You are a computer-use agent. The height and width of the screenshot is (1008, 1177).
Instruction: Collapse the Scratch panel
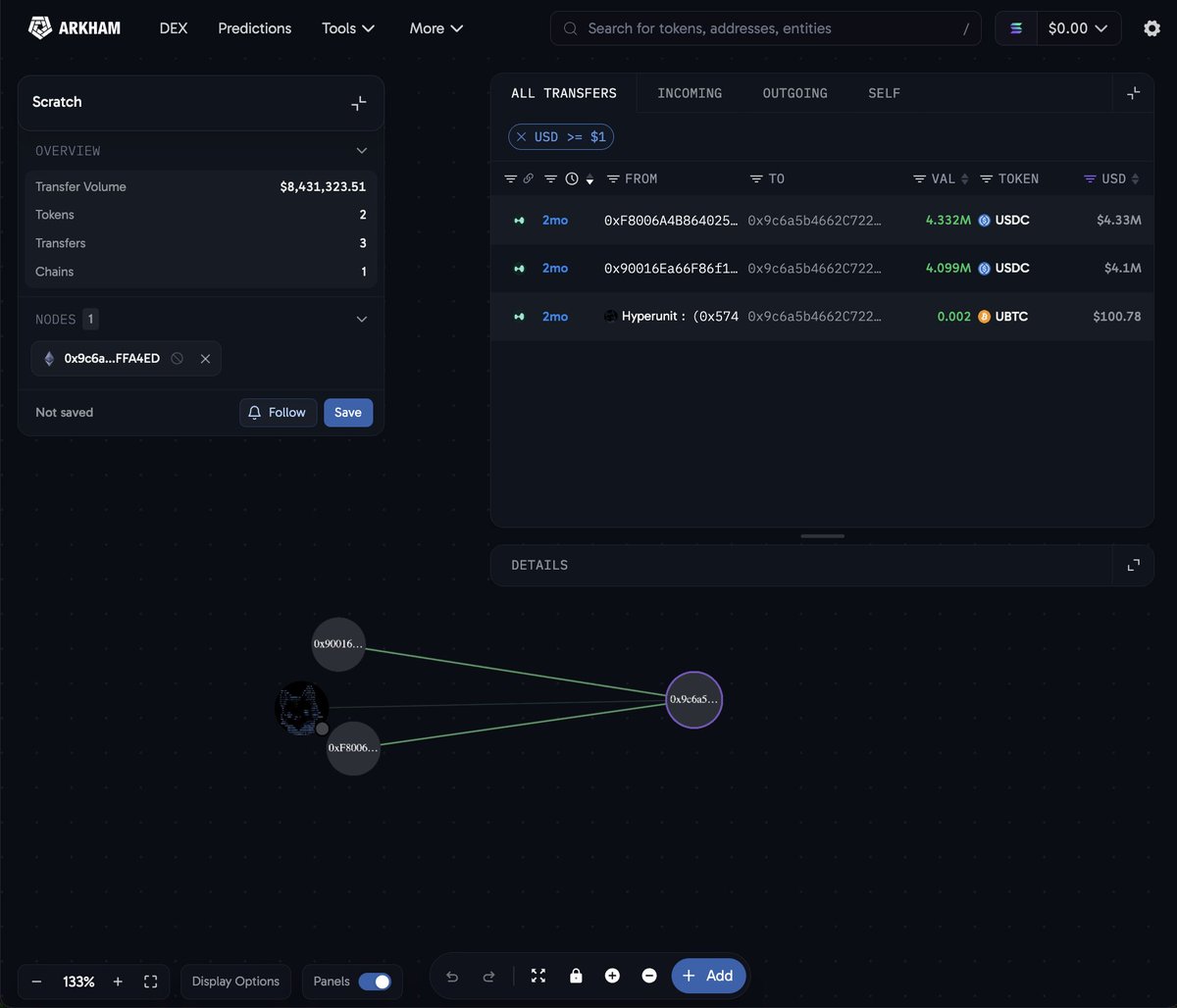359,102
